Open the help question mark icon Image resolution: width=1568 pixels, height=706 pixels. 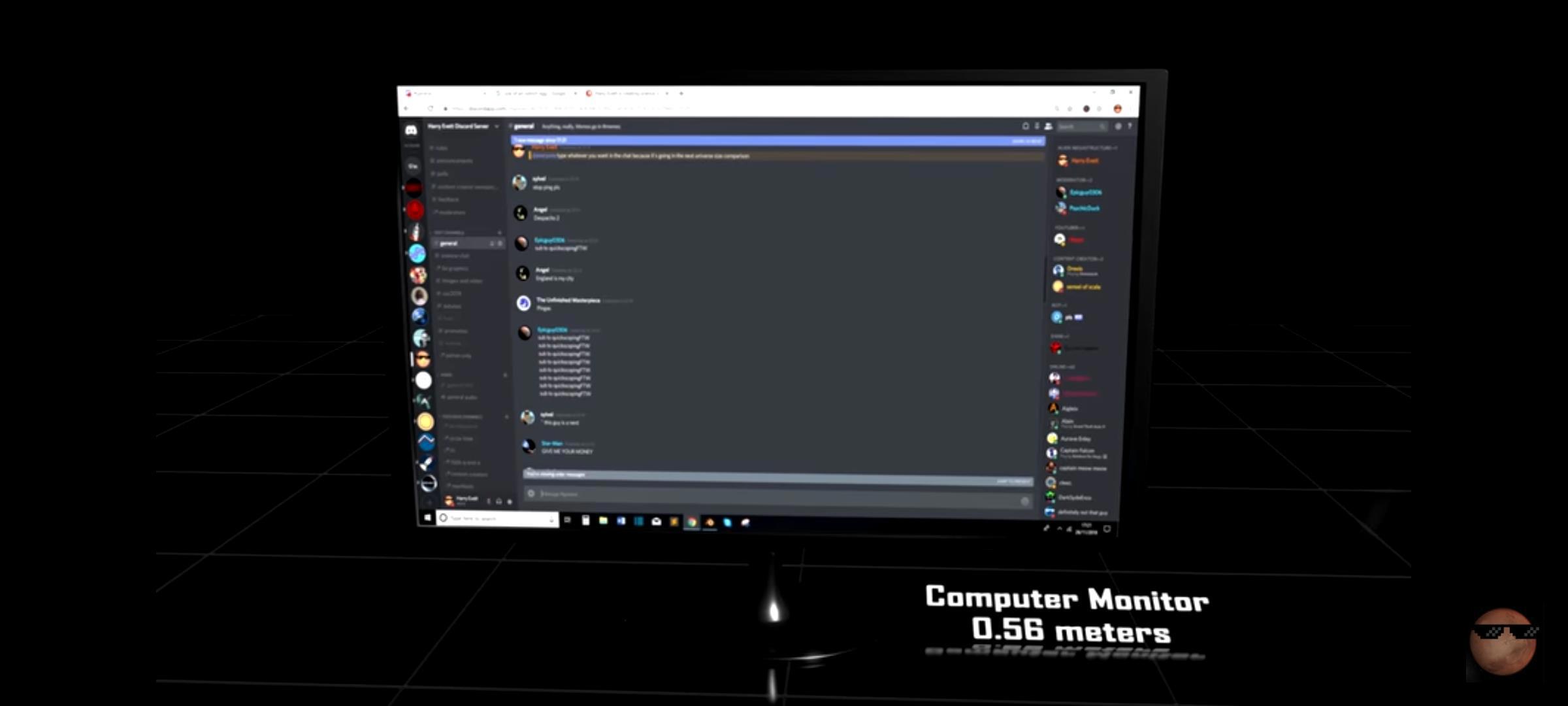1130,126
